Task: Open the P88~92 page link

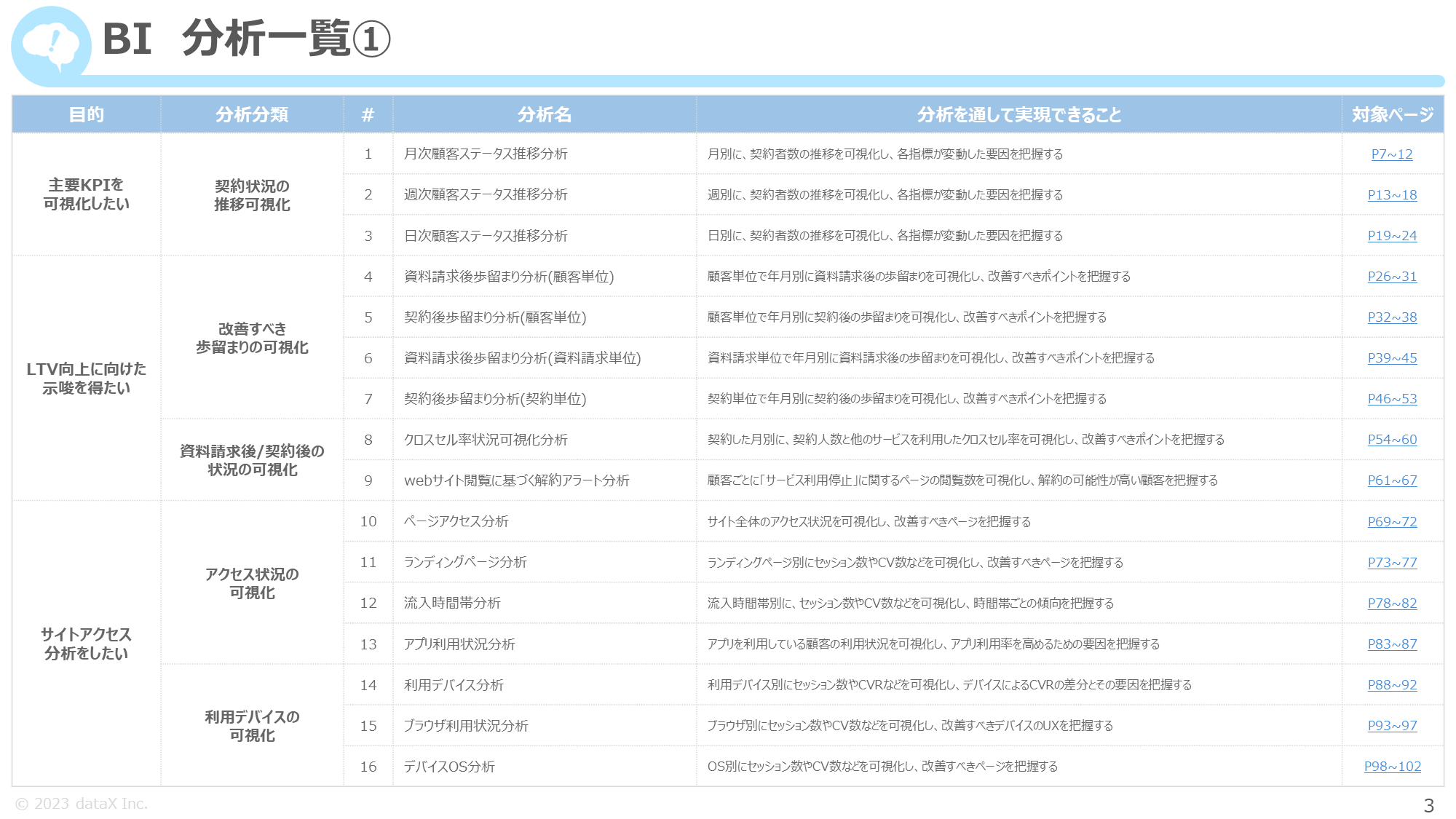Action: (1392, 685)
